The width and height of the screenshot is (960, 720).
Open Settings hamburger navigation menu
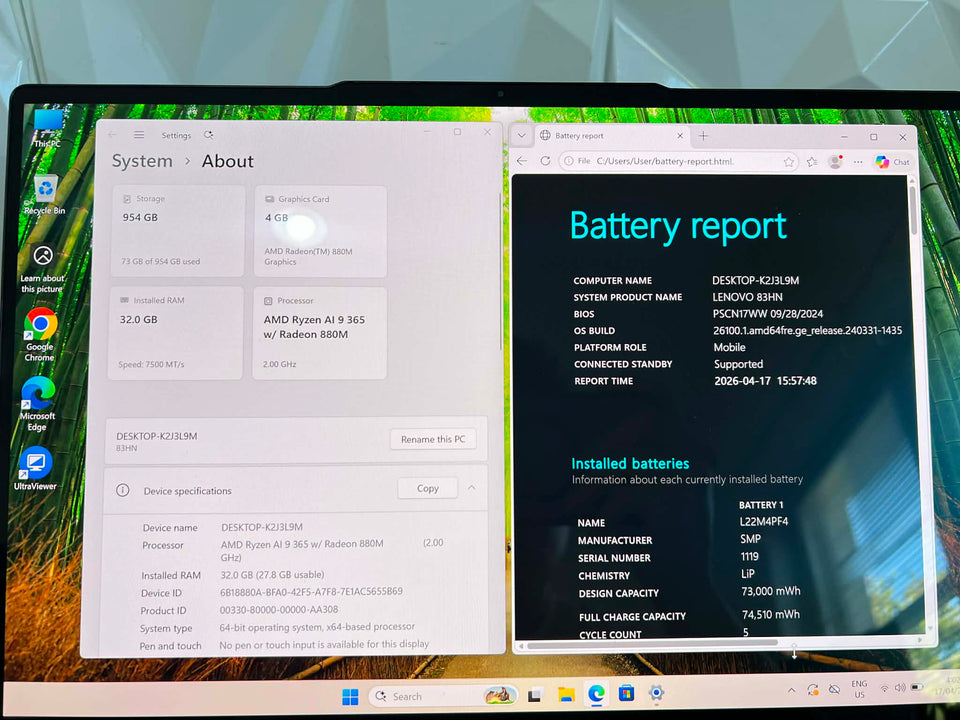(x=139, y=135)
